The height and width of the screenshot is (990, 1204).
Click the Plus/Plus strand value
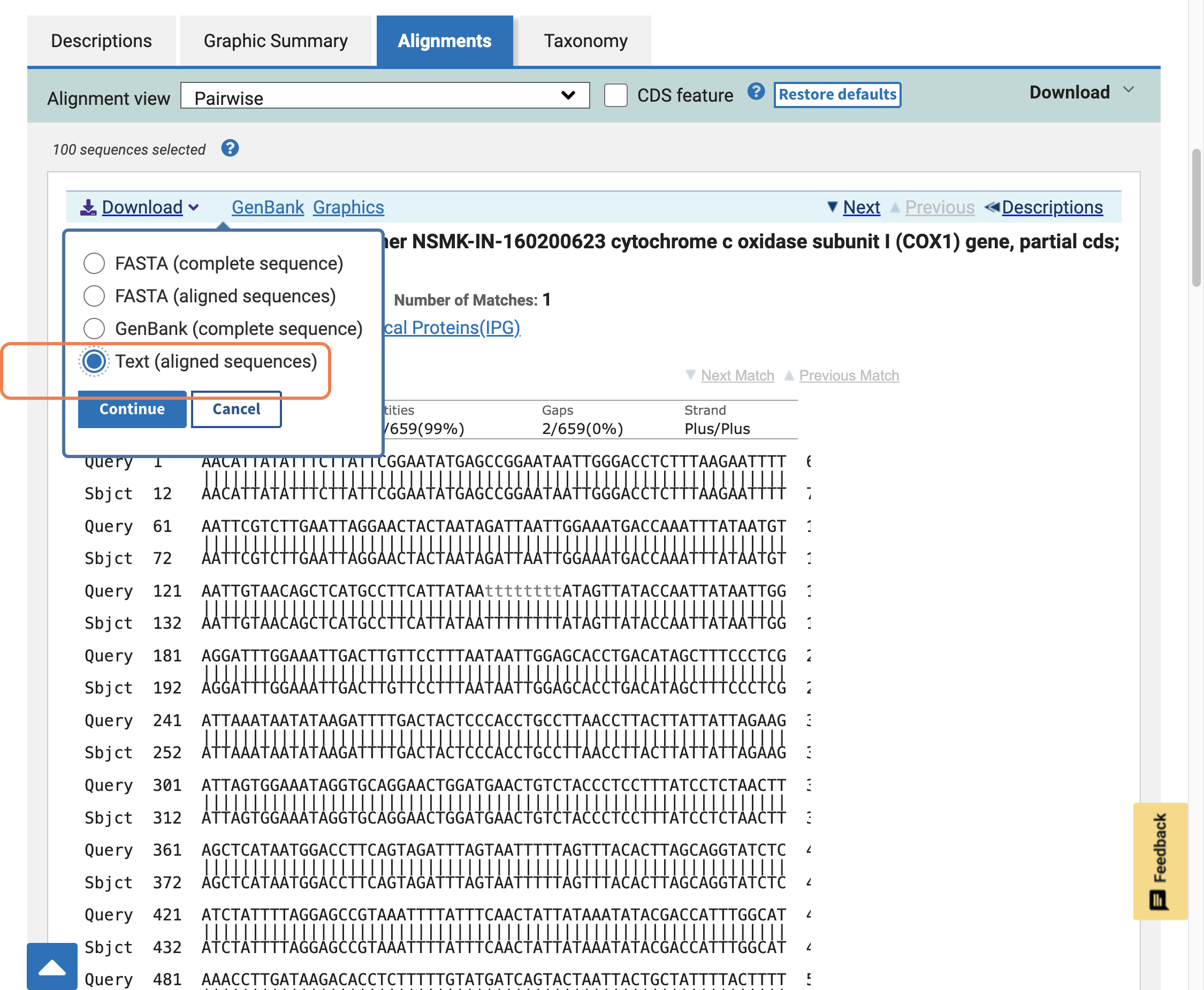tap(717, 429)
